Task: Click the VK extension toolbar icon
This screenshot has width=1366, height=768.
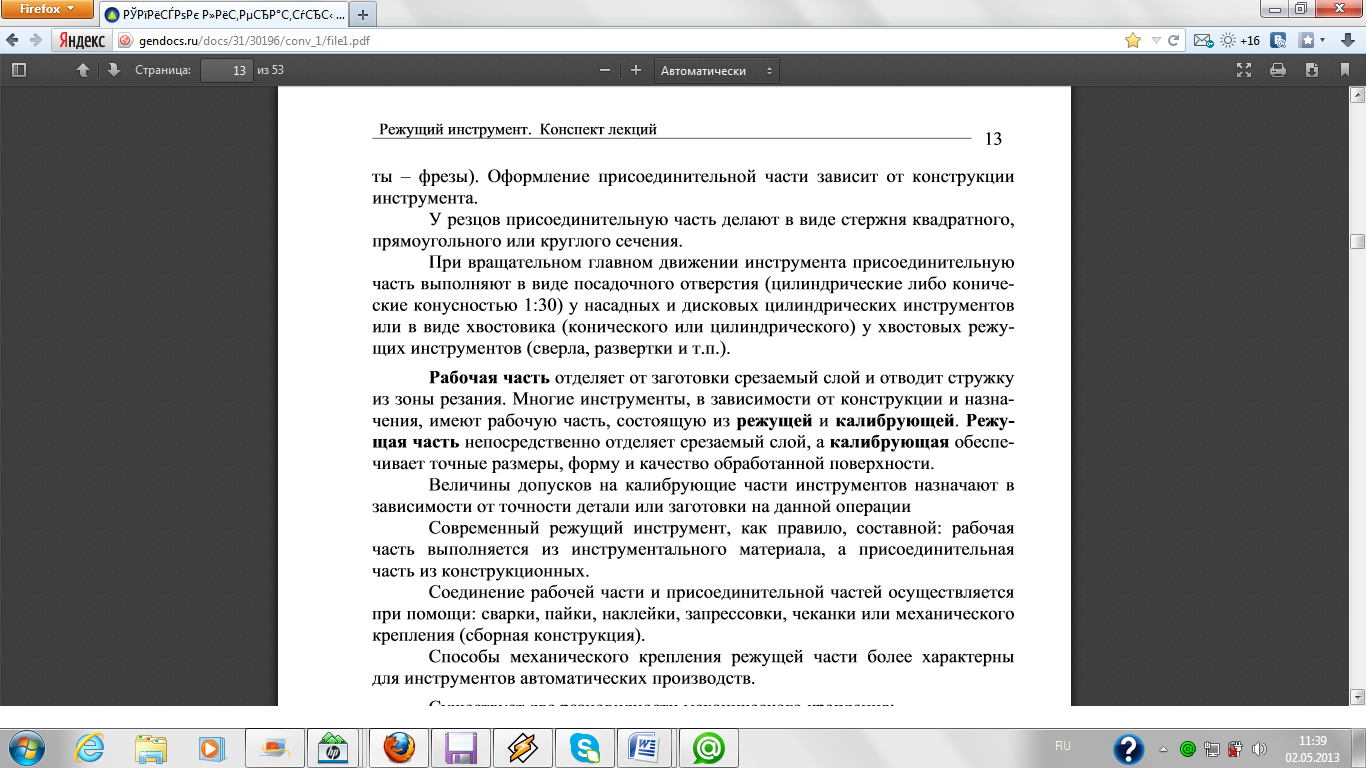Action: click(x=1278, y=41)
